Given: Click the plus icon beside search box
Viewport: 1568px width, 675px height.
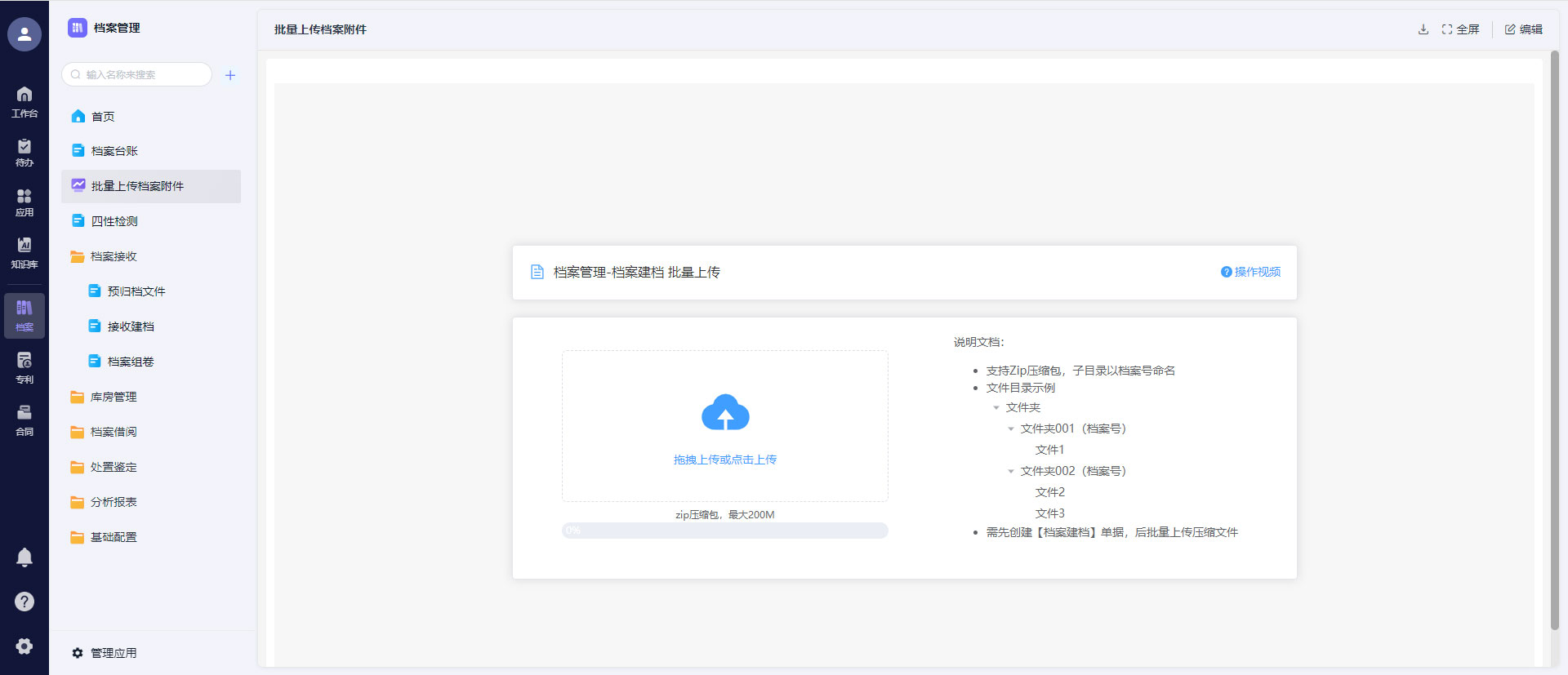Looking at the screenshot, I should (x=230, y=75).
